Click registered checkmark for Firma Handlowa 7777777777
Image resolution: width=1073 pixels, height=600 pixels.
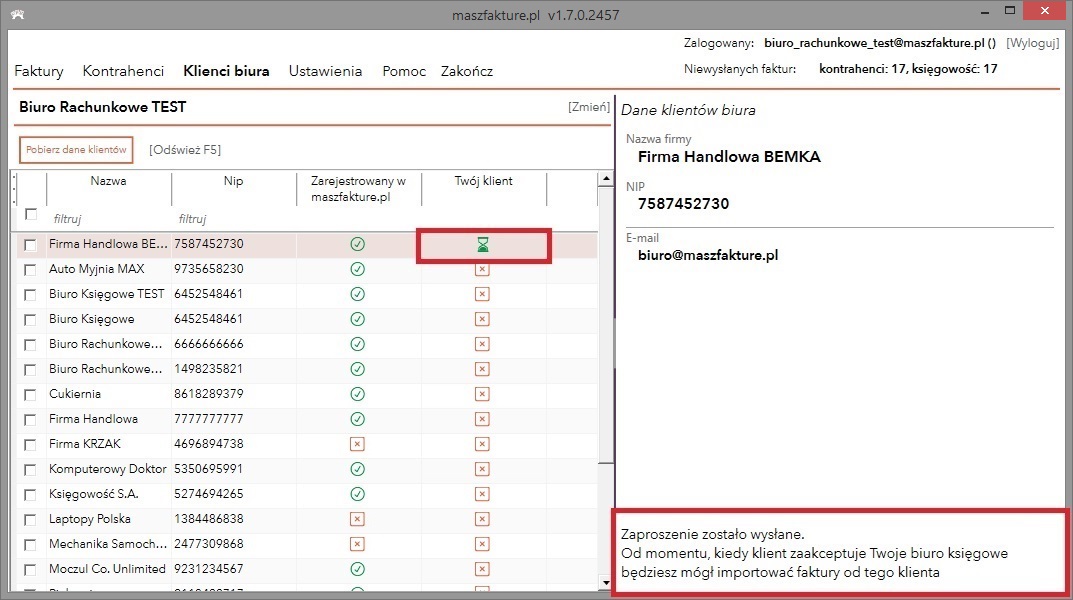(357, 419)
